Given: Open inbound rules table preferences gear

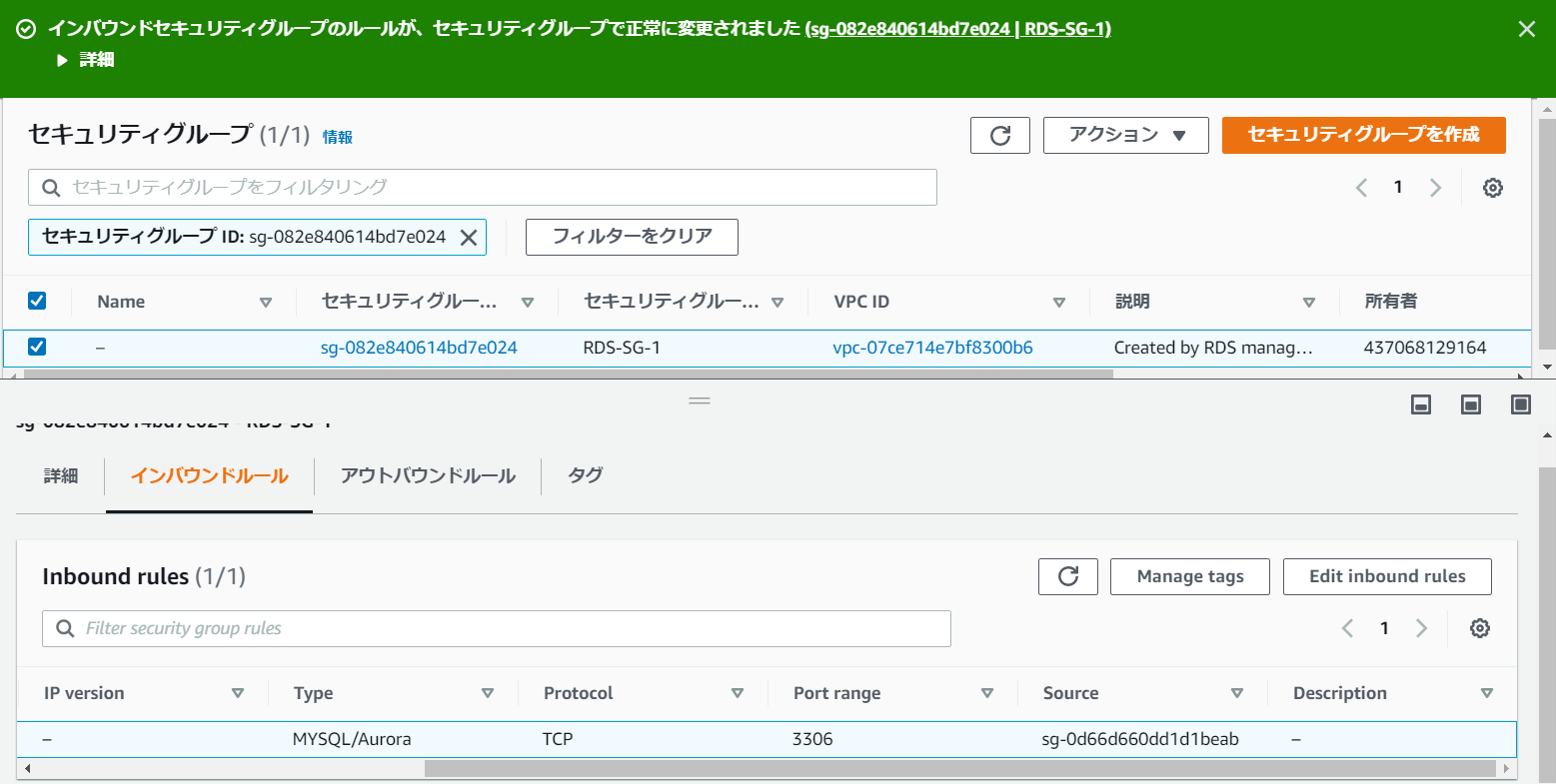Looking at the screenshot, I should tap(1480, 628).
